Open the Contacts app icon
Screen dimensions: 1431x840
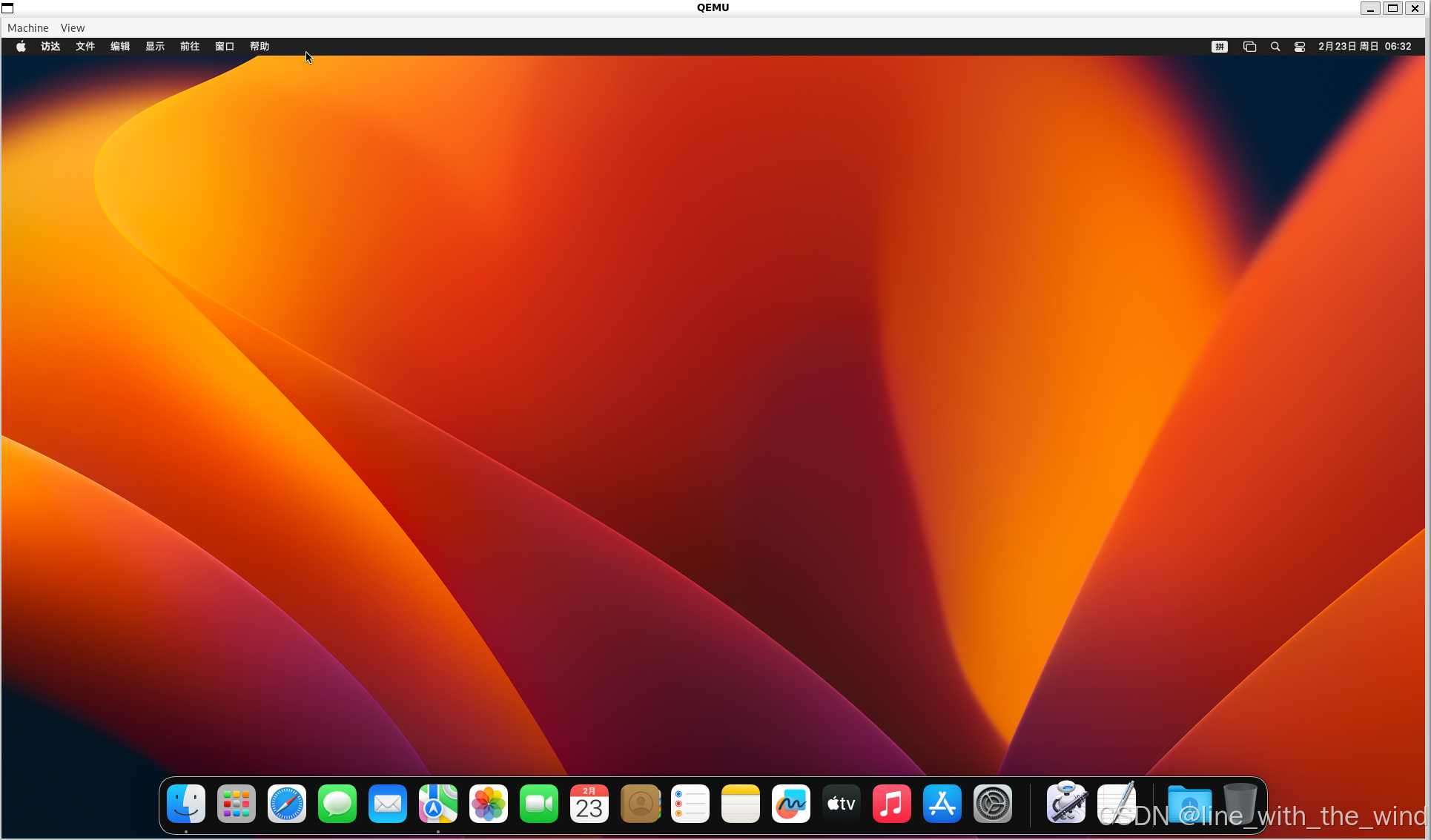[x=640, y=804]
